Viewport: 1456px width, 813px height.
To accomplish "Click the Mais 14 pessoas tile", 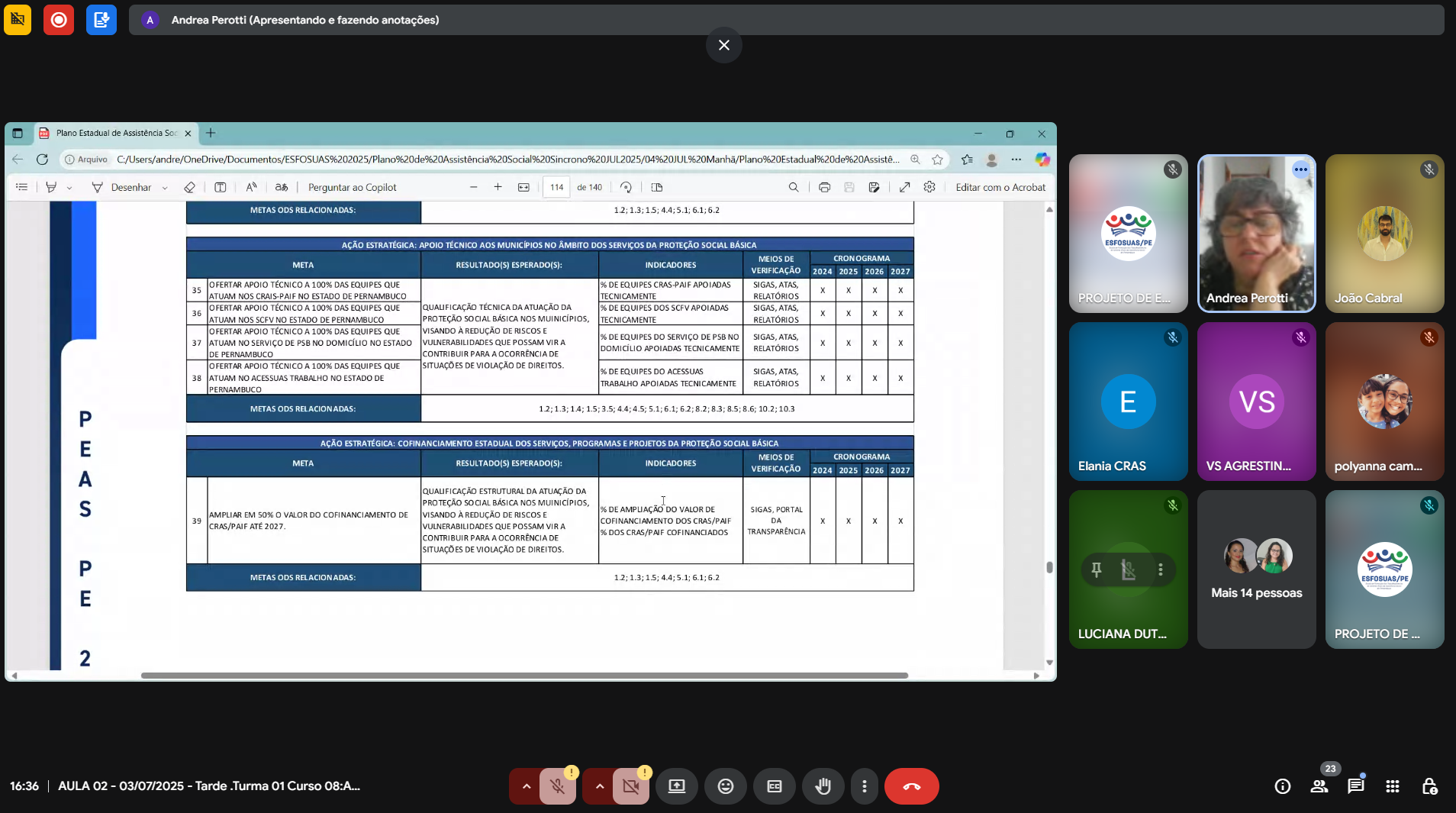I will pyautogui.click(x=1256, y=569).
